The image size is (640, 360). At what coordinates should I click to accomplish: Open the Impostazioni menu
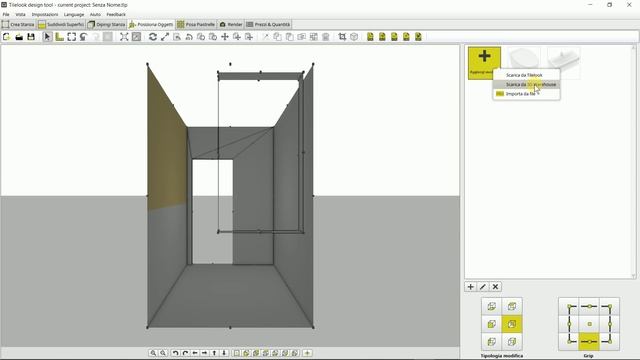tap(45, 14)
